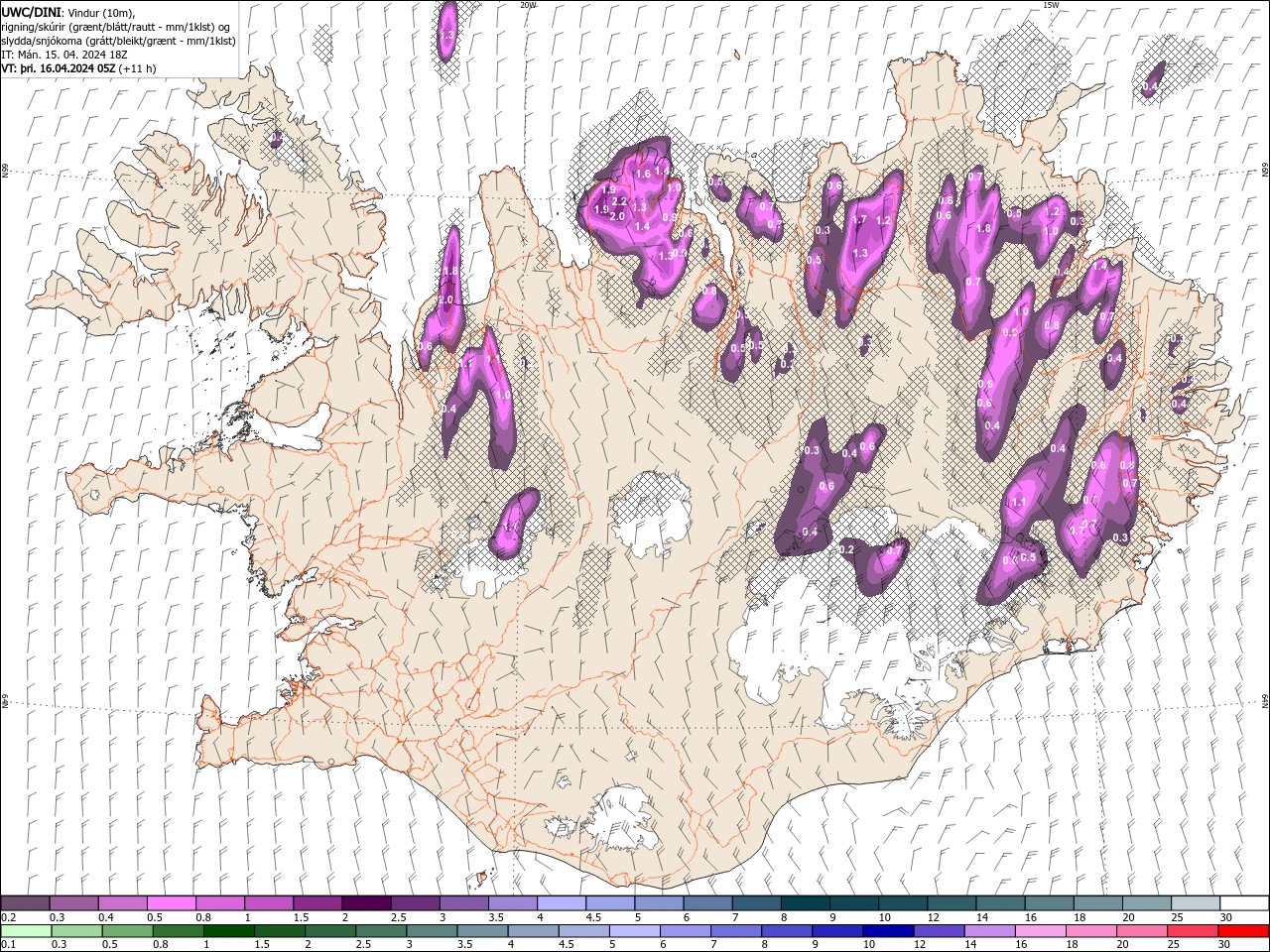The height and width of the screenshot is (952, 1270).
Task: Pick the lavender swatch between 4 and 4.5, upper scale
Action: (x=562, y=903)
